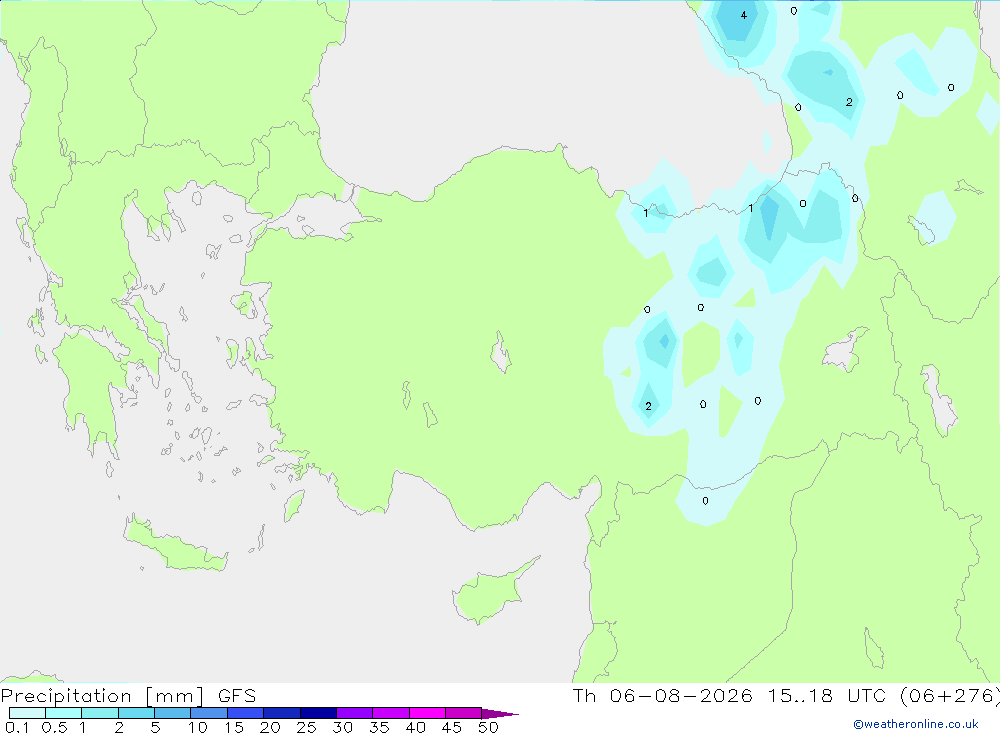Click the legend tick label "0.5"
The height and width of the screenshot is (733, 1000).
point(54,727)
